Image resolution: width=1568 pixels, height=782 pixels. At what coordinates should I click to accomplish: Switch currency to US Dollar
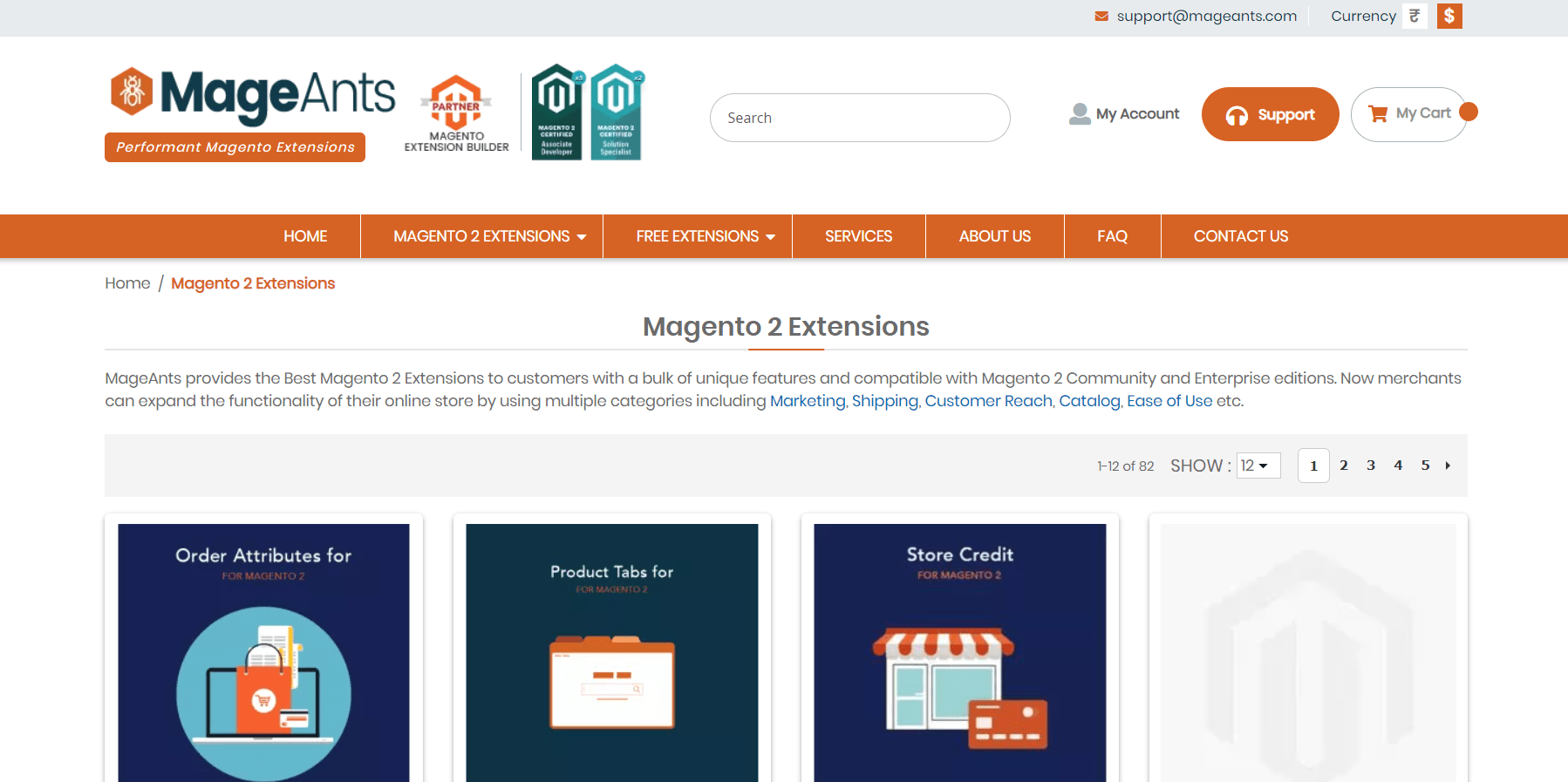(1449, 16)
